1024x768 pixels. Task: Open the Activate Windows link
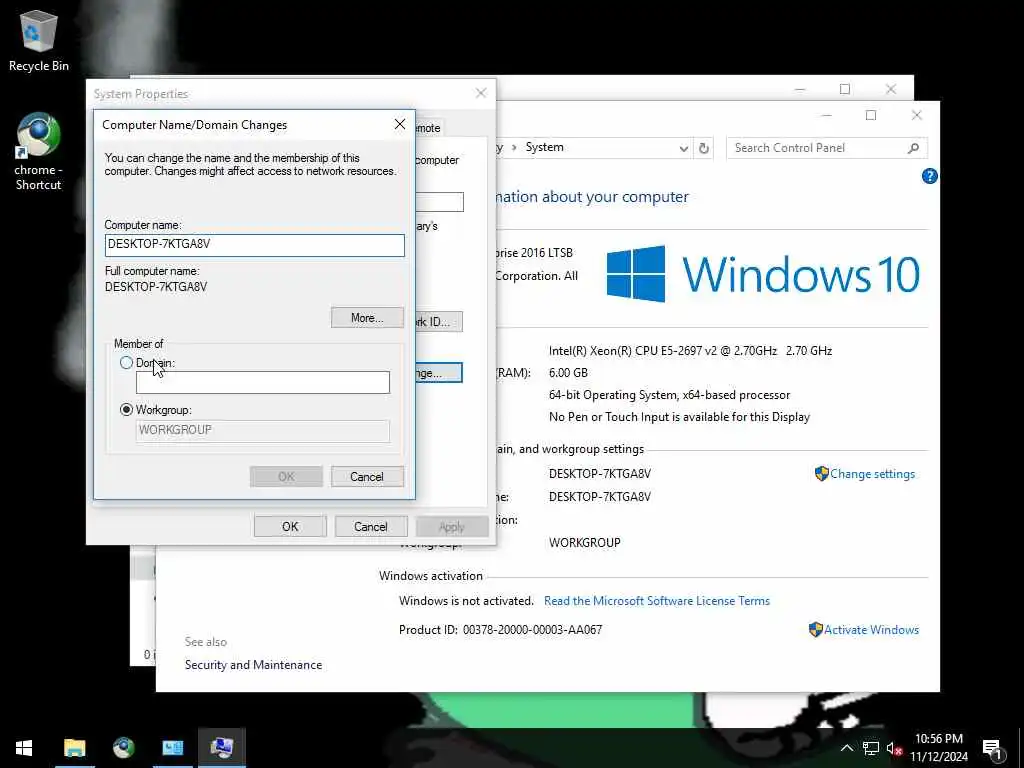[871, 630]
